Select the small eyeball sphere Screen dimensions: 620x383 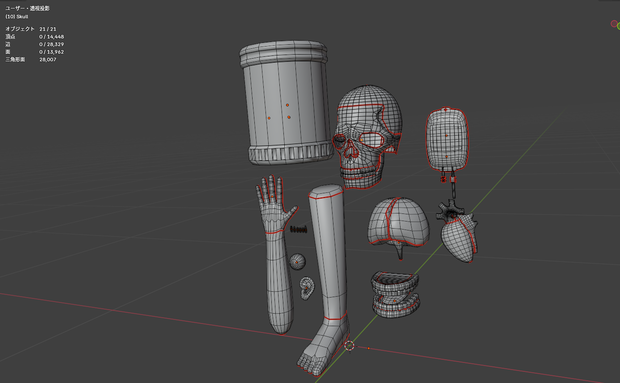(x=297, y=261)
